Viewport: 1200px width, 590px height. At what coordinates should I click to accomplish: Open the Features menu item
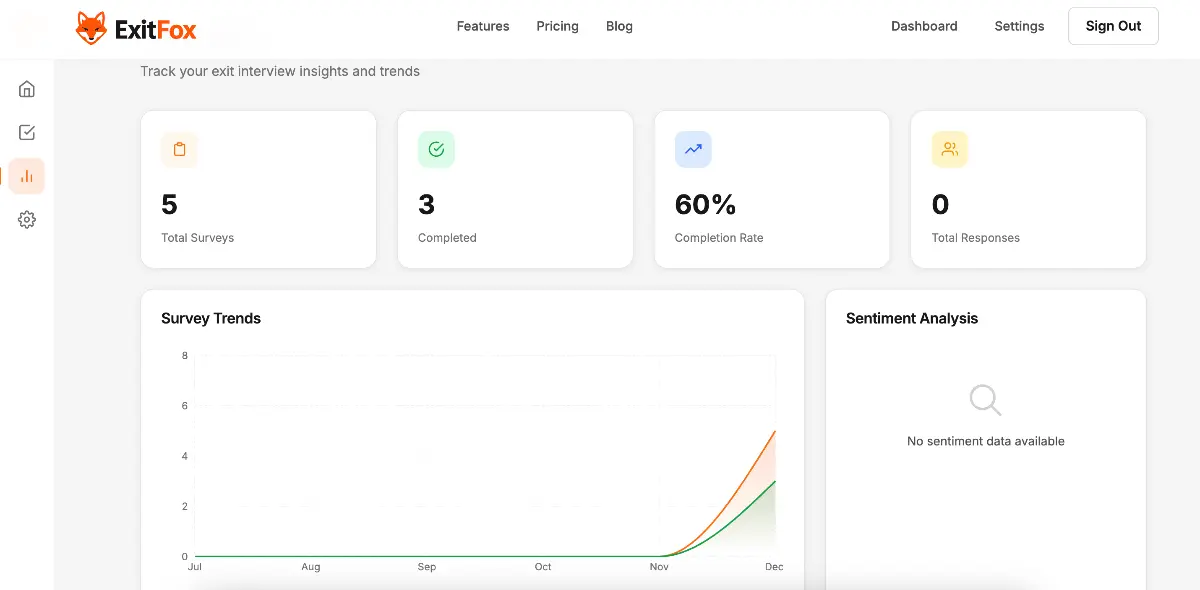[x=483, y=26]
